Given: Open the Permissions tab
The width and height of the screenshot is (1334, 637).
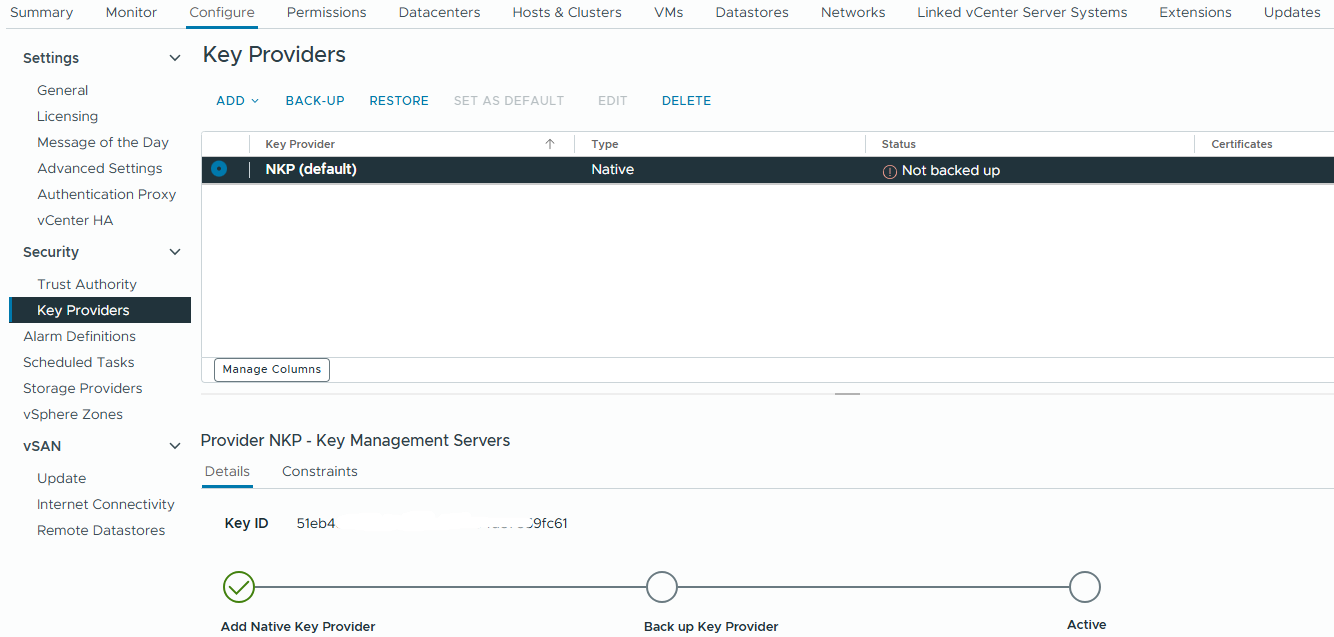Looking at the screenshot, I should [326, 12].
